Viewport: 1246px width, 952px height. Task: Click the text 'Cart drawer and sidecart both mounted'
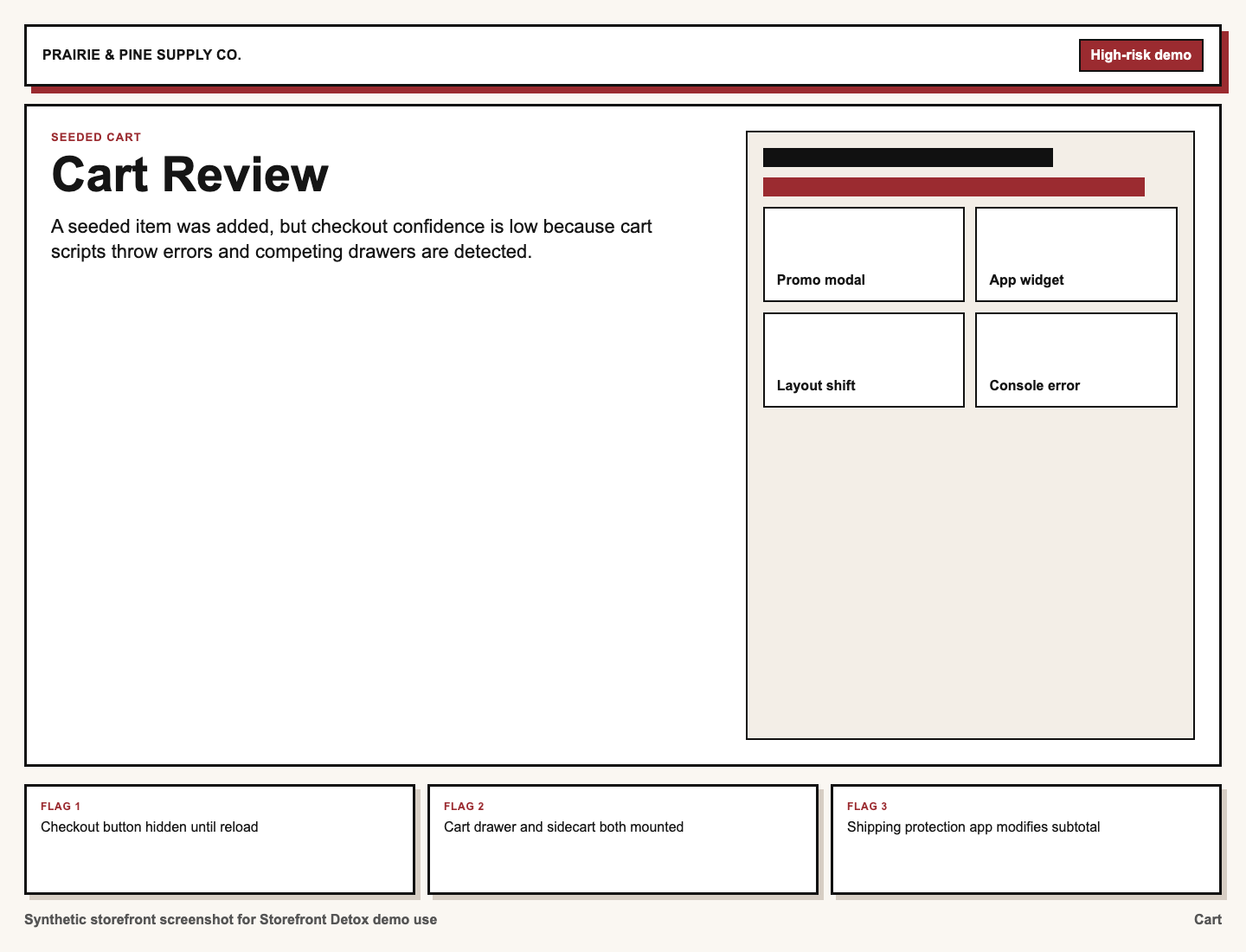pyautogui.click(x=564, y=827)
